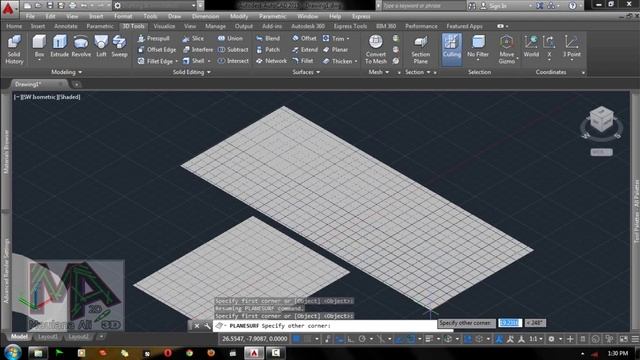Select the Box modeling tool

click(39, 47)
